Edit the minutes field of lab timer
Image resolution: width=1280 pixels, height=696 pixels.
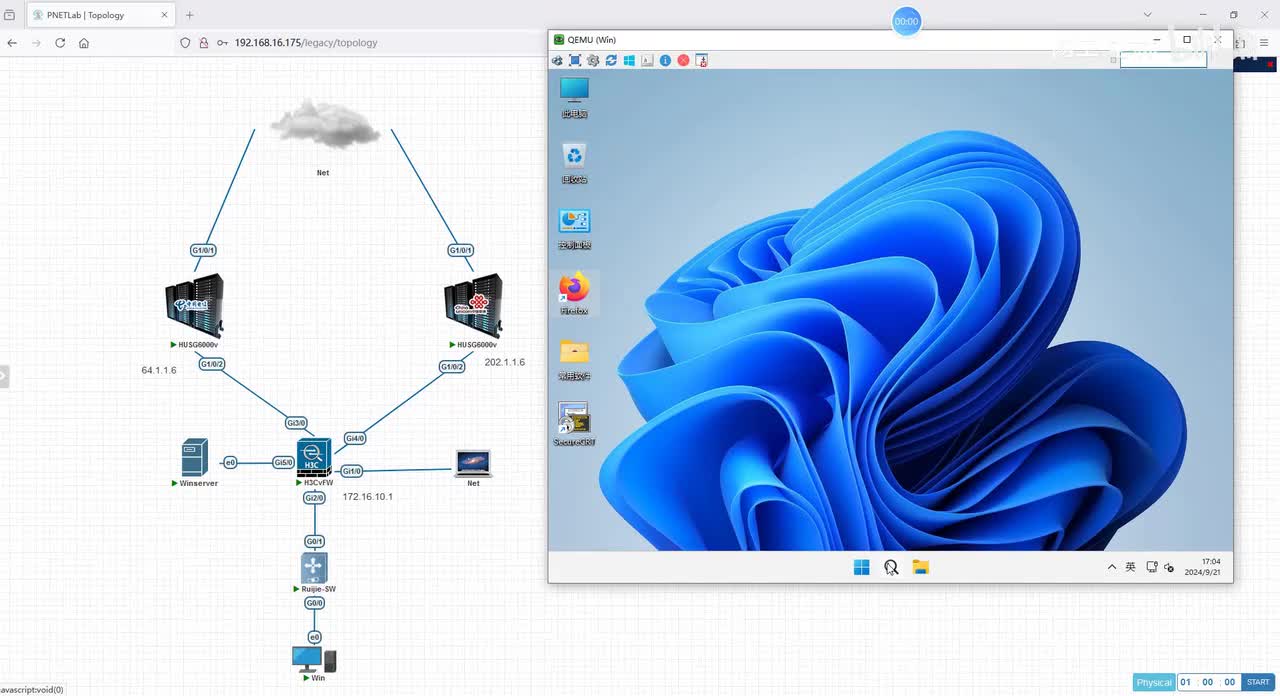tap(1208, 682)
